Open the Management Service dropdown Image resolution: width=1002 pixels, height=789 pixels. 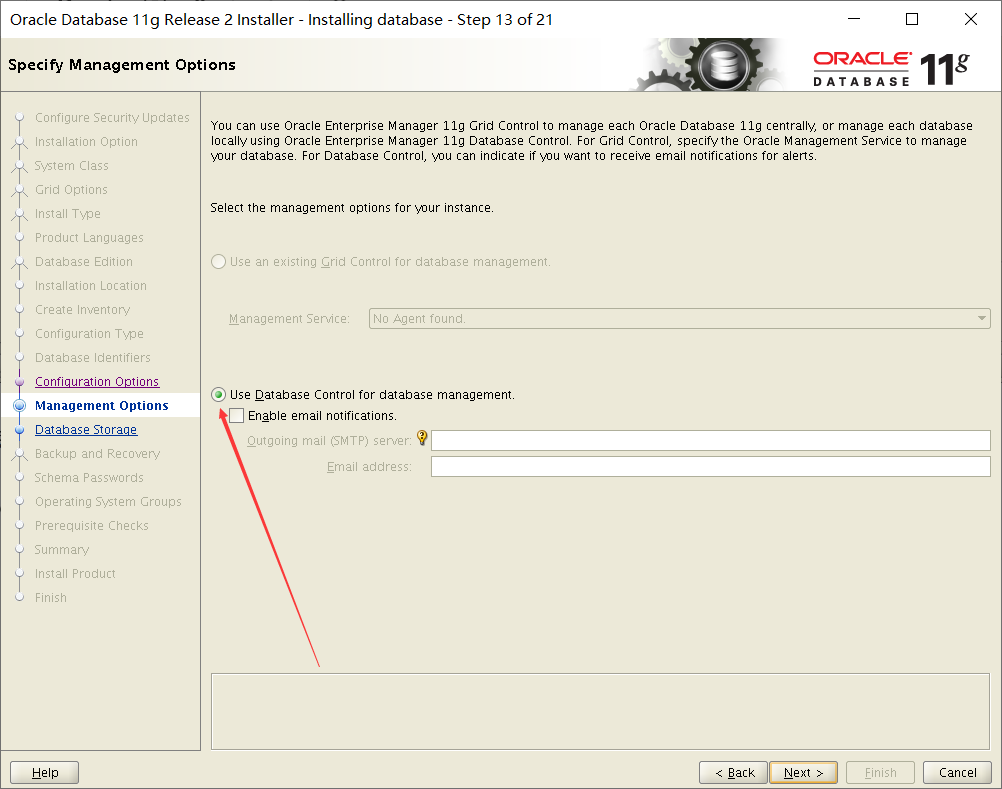tap(679, 318)
